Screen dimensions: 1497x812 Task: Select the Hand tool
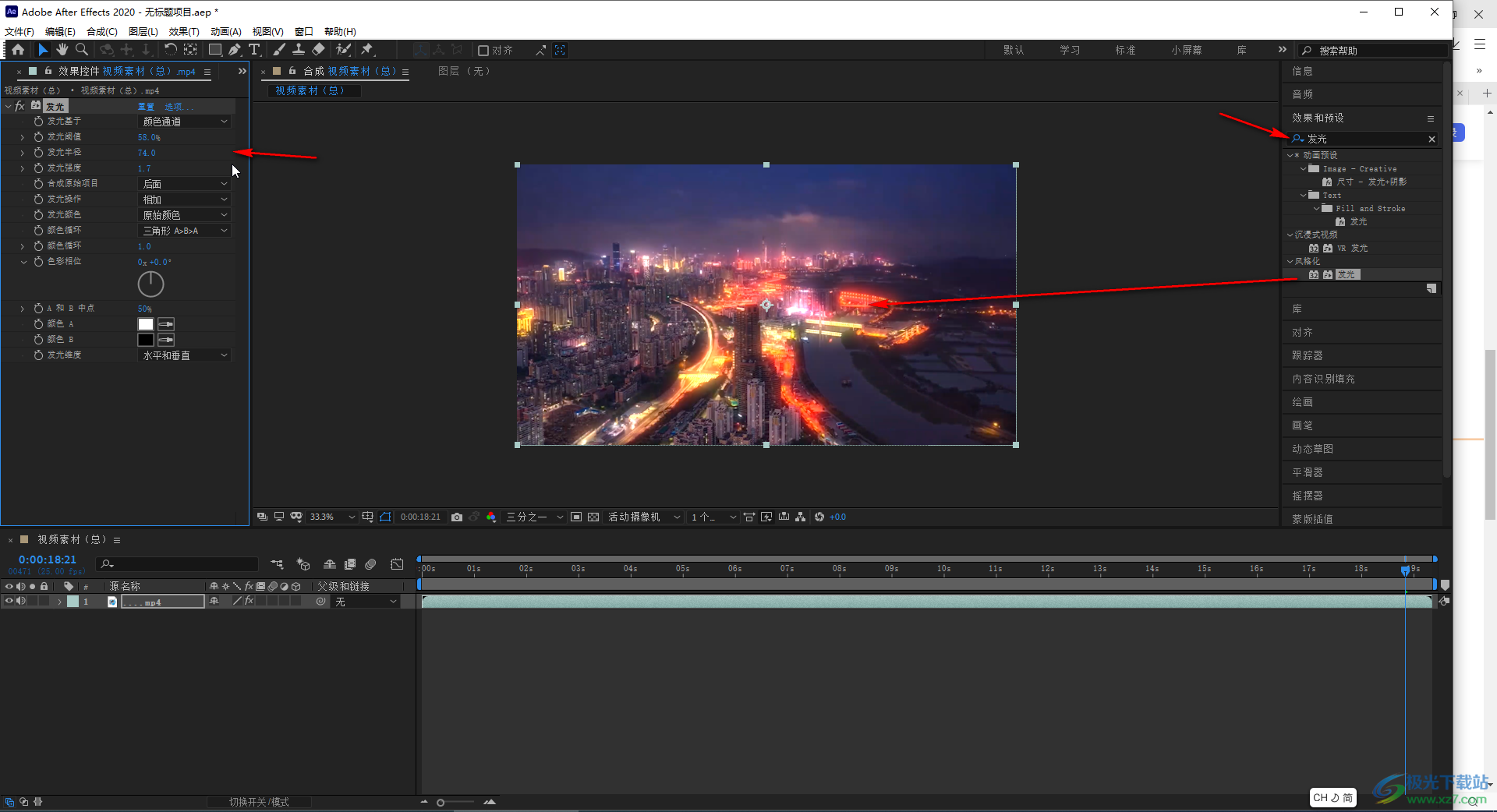click(62, 50)
